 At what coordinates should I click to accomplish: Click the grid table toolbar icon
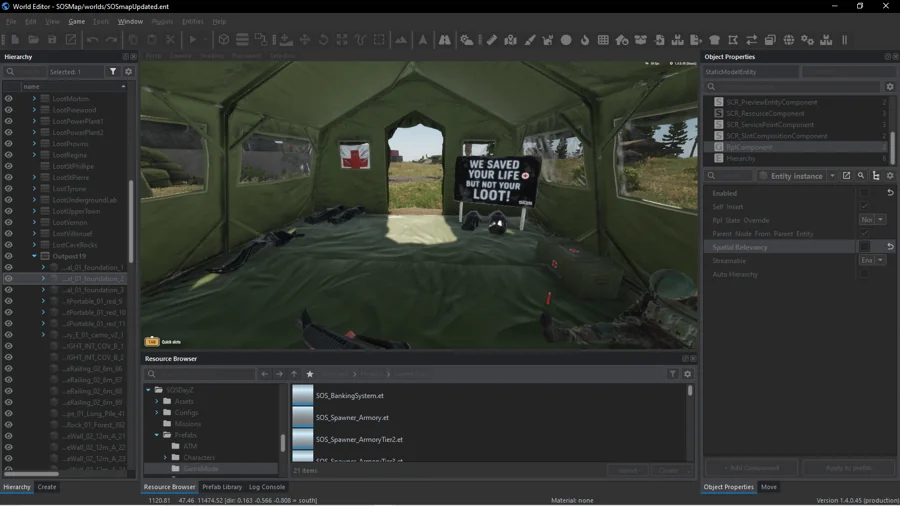pos(603,40)
